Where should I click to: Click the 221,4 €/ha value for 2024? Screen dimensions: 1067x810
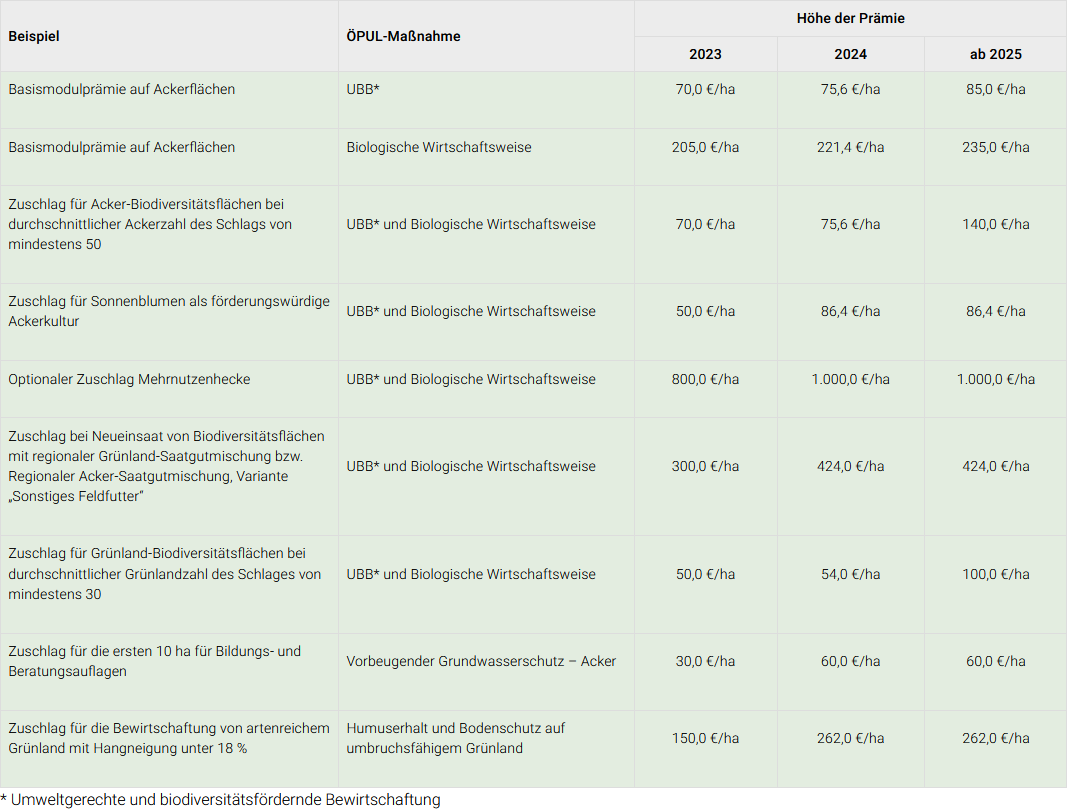[850, 147]
